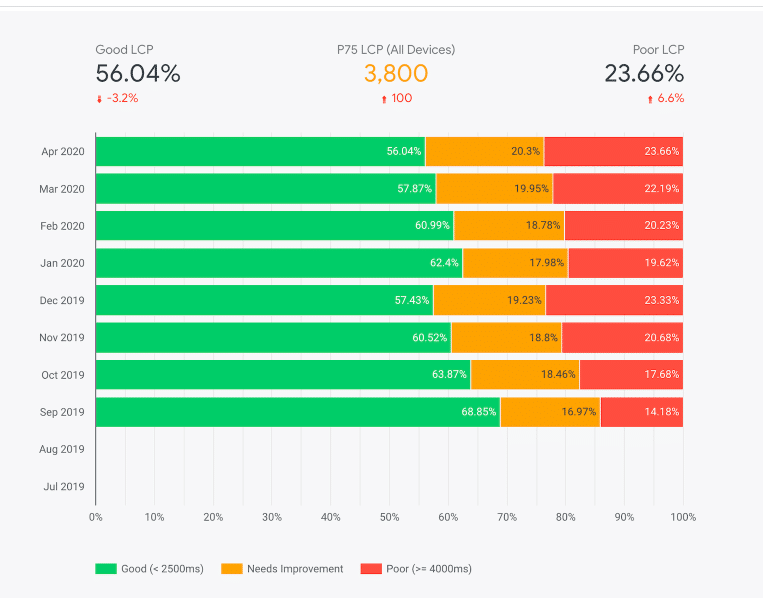The height and width of the screenshot is (598, 763).
Task: Click the Oct 2019 axis label
Action: [62, 375]
